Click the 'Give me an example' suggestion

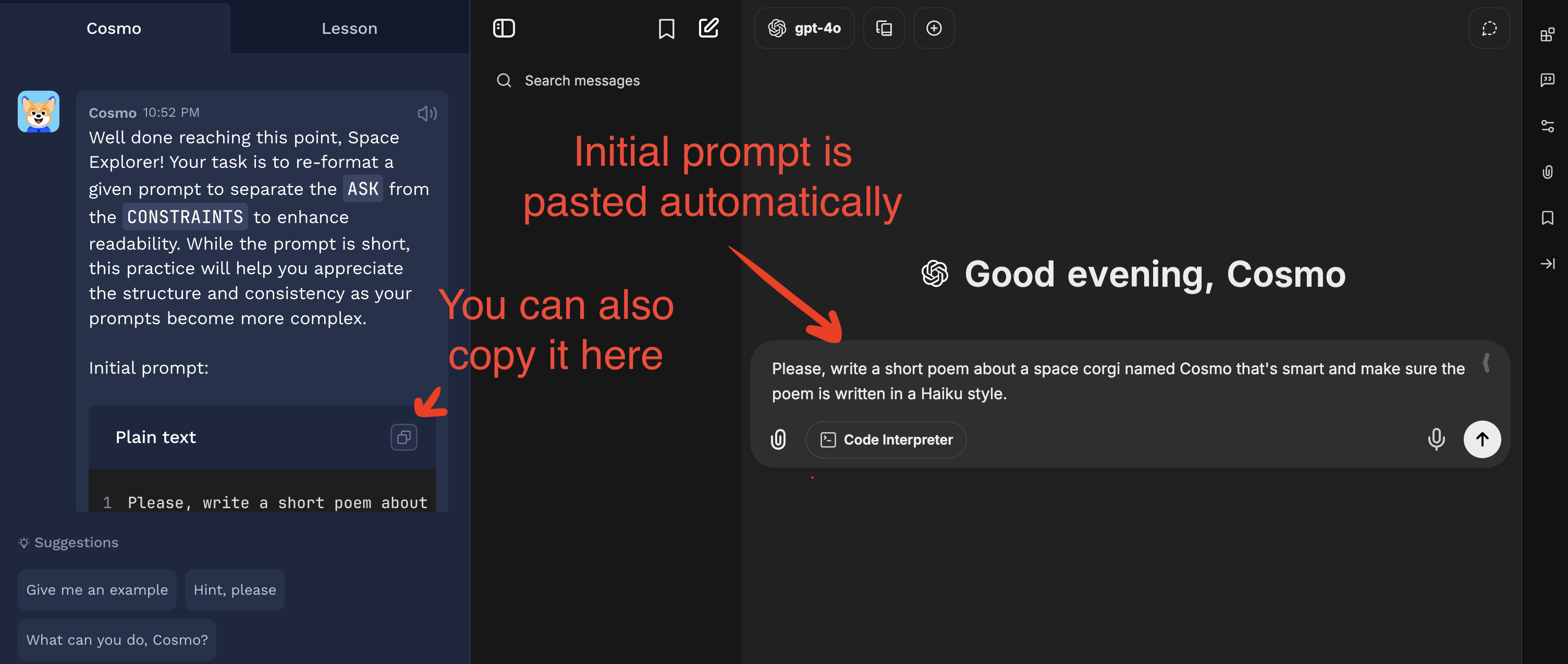click(x=97, y=590)
